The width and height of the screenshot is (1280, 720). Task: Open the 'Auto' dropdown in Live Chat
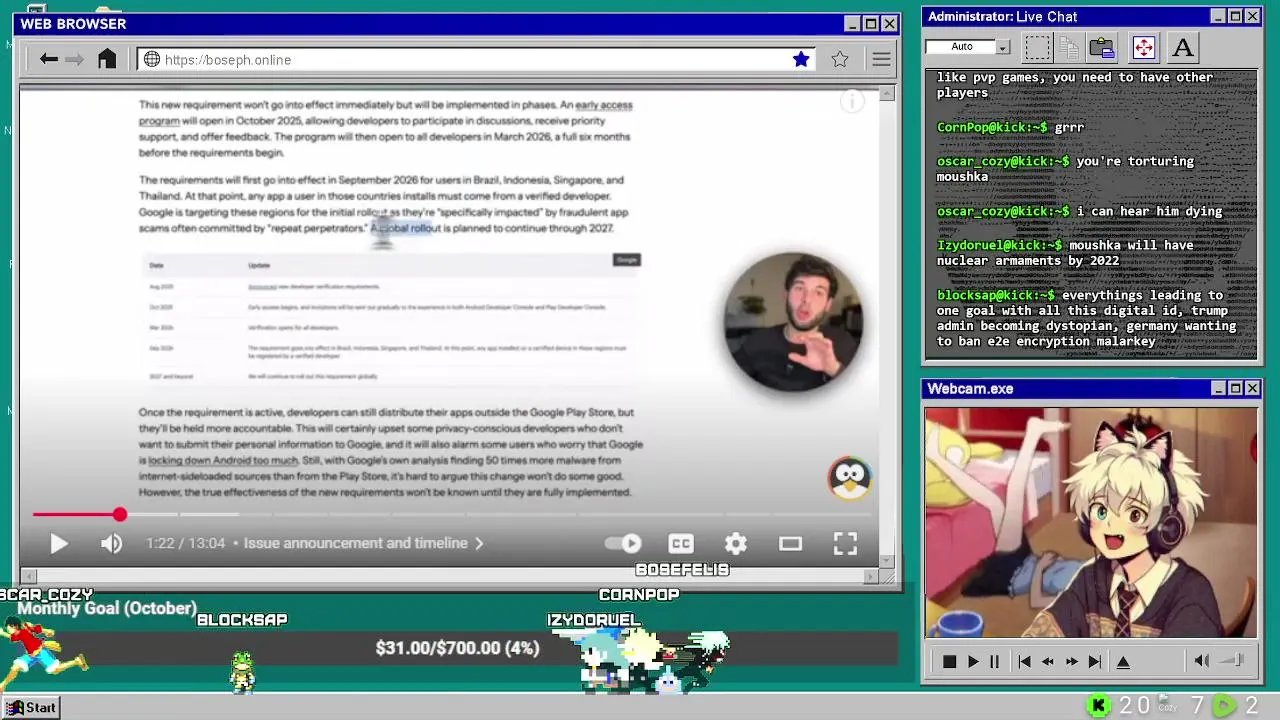tap(968, 46)
